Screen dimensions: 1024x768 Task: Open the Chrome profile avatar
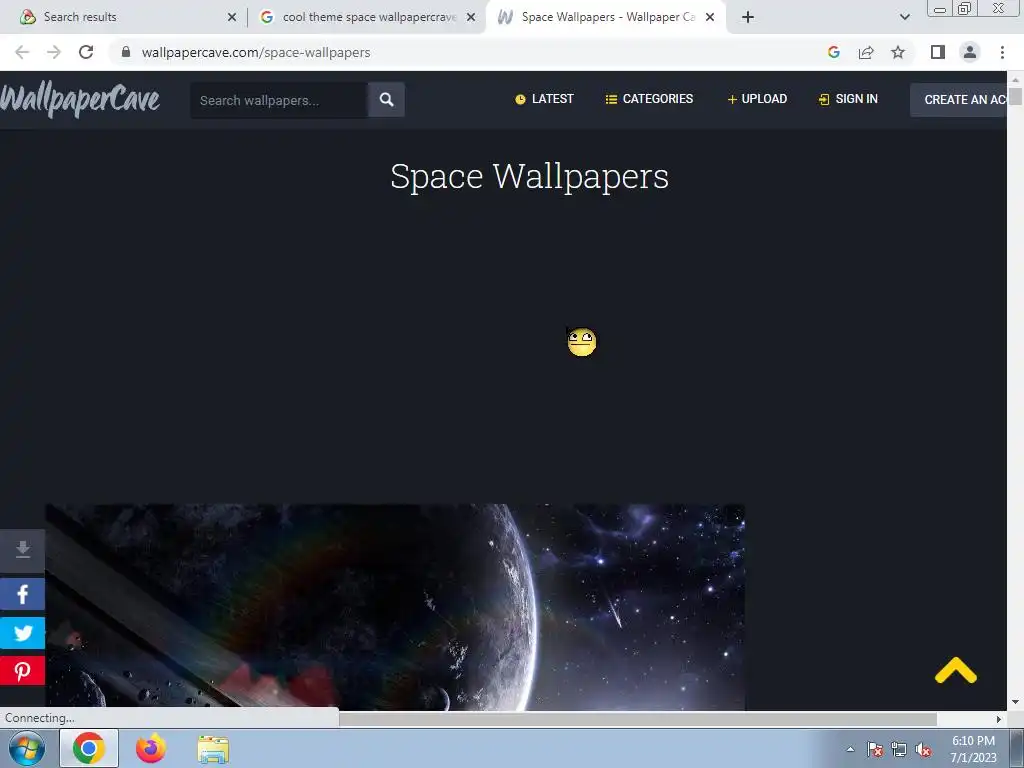coord(970,52)
